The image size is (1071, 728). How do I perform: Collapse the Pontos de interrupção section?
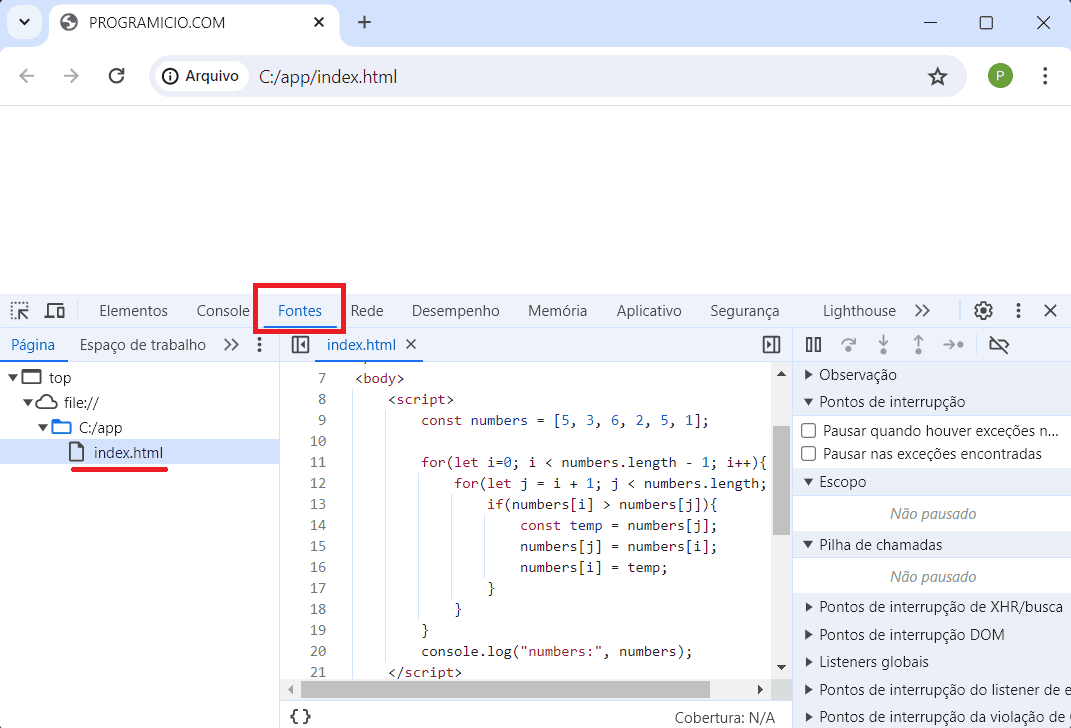[x=808, y=402]
